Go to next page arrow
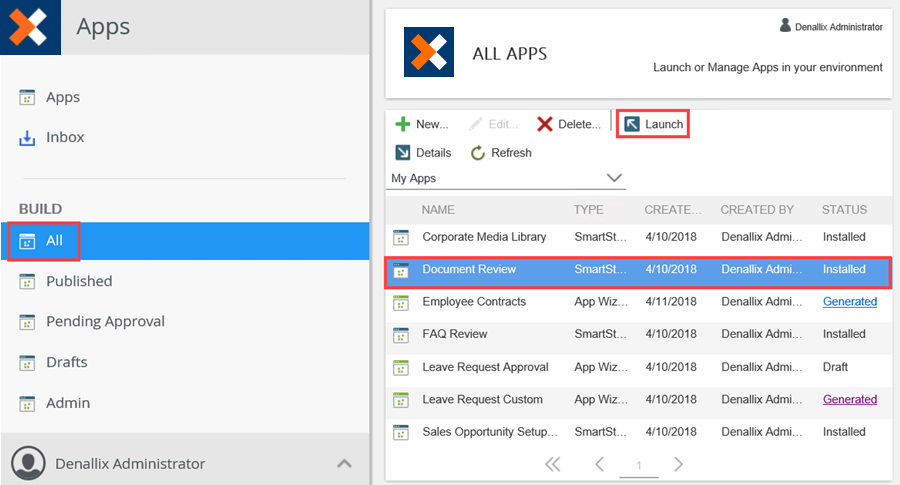The width and height of the screenshot is (900, 485). [x=678, y=464]
